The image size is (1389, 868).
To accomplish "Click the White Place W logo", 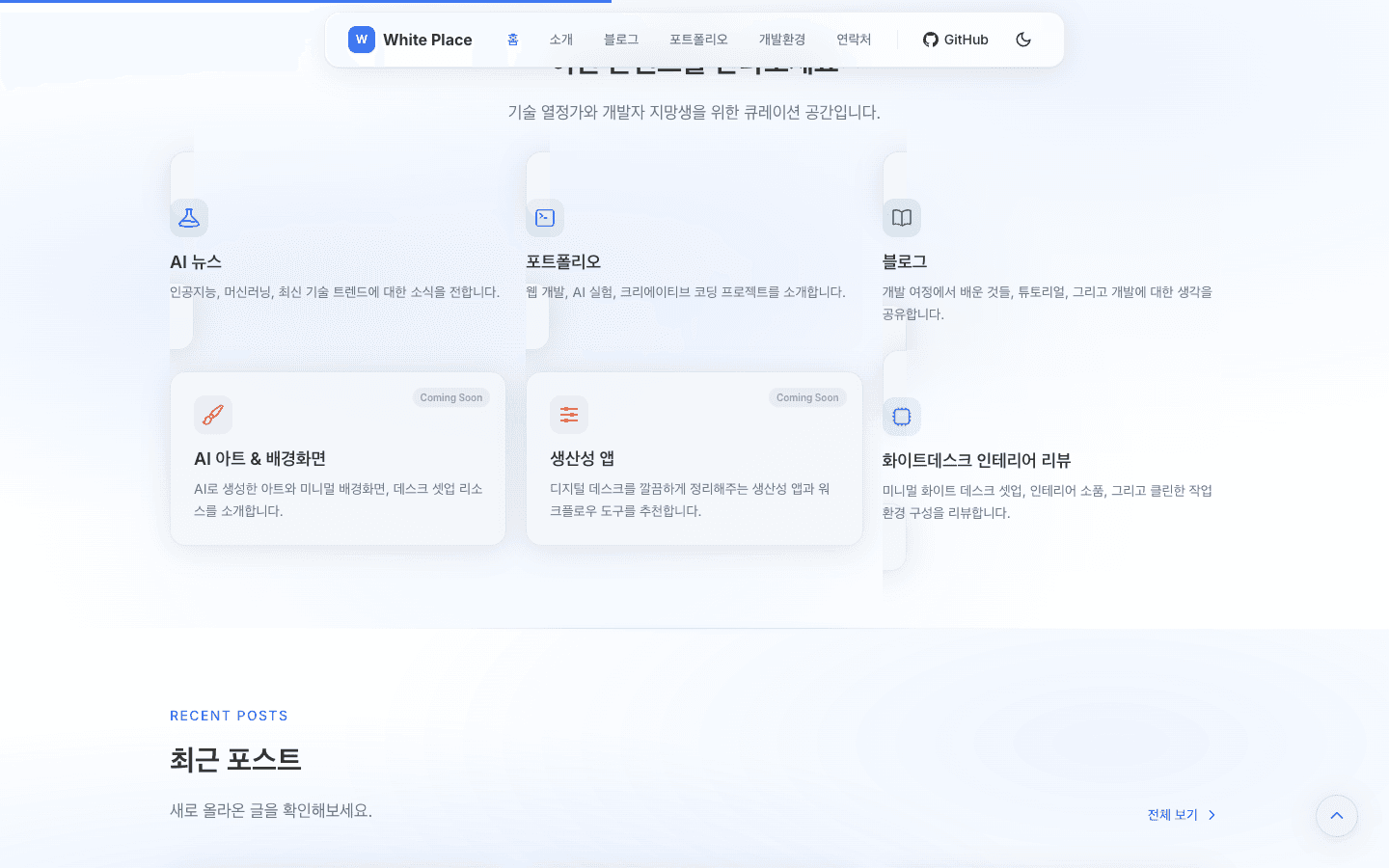I will 361,40.
